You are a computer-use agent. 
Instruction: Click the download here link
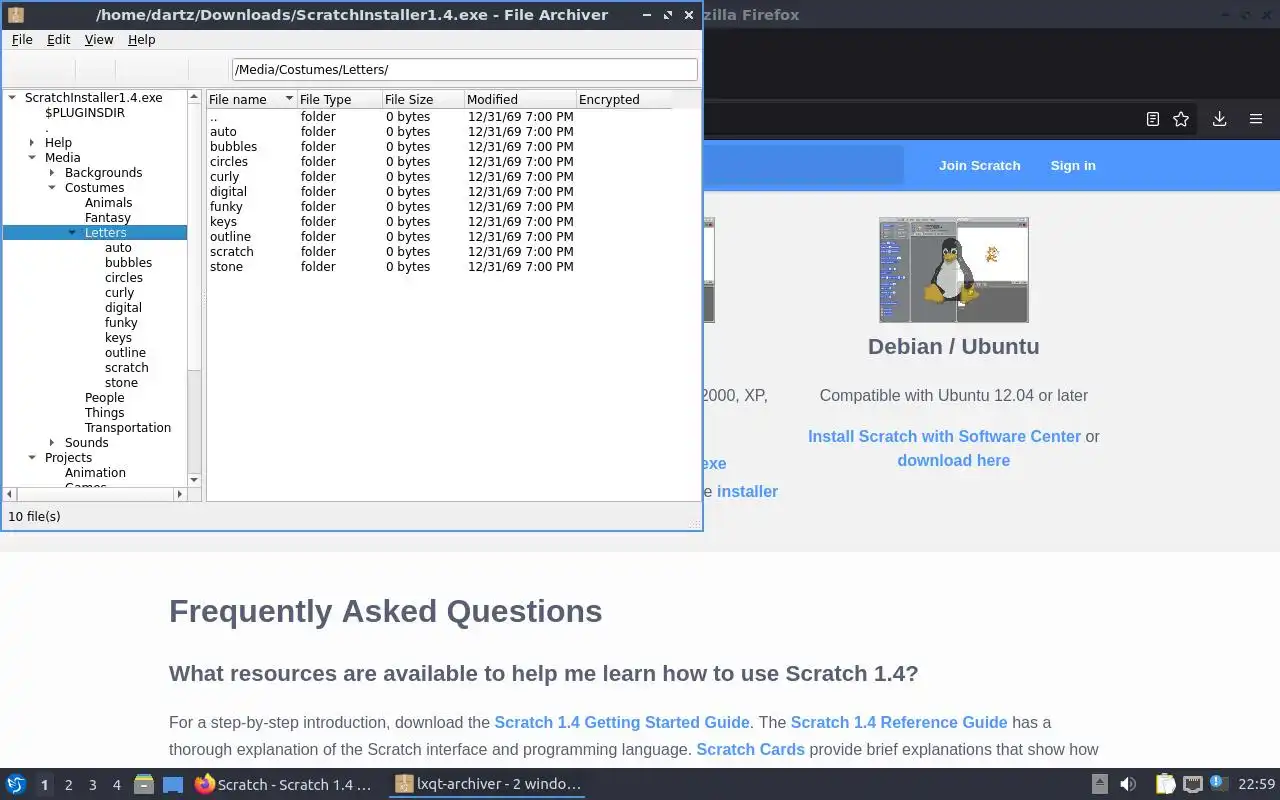point(953,460)
